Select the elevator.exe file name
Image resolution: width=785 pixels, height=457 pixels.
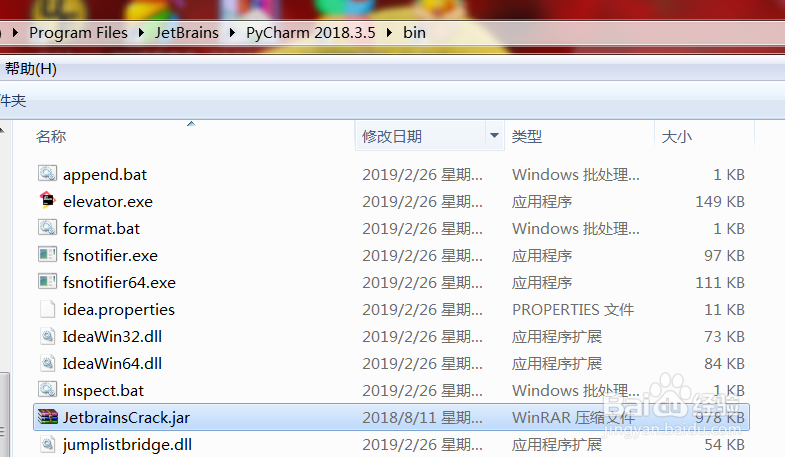point(108,201)
